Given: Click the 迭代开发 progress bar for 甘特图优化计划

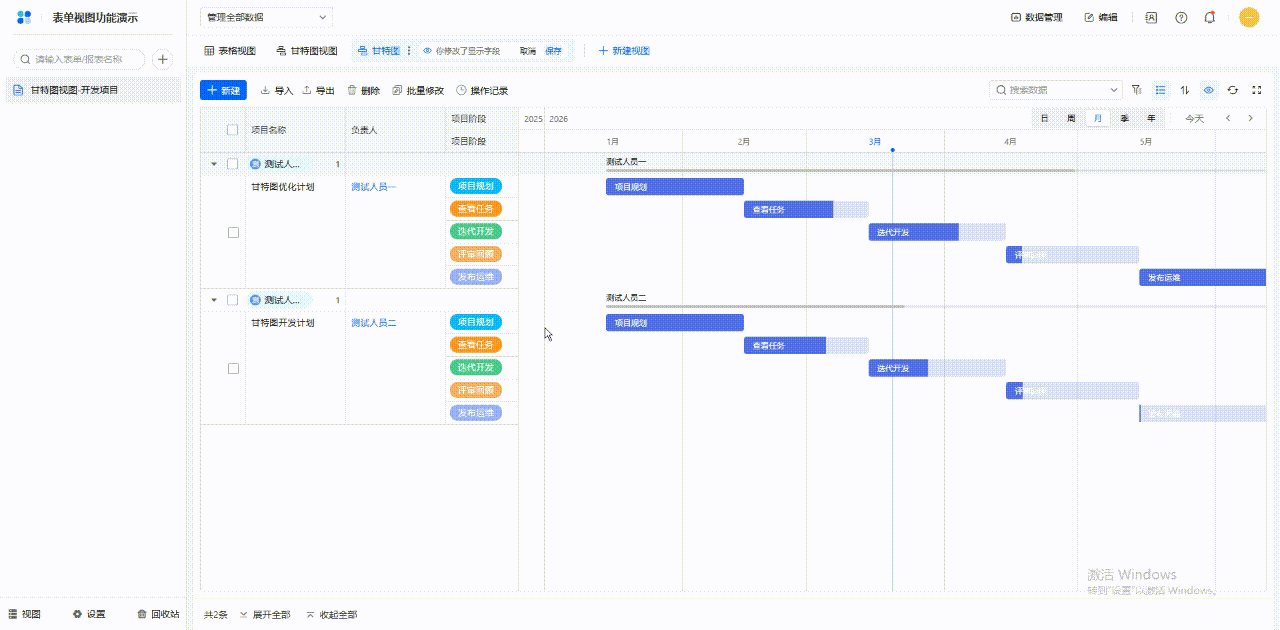Looking at the screenshot, I should 913,232.
